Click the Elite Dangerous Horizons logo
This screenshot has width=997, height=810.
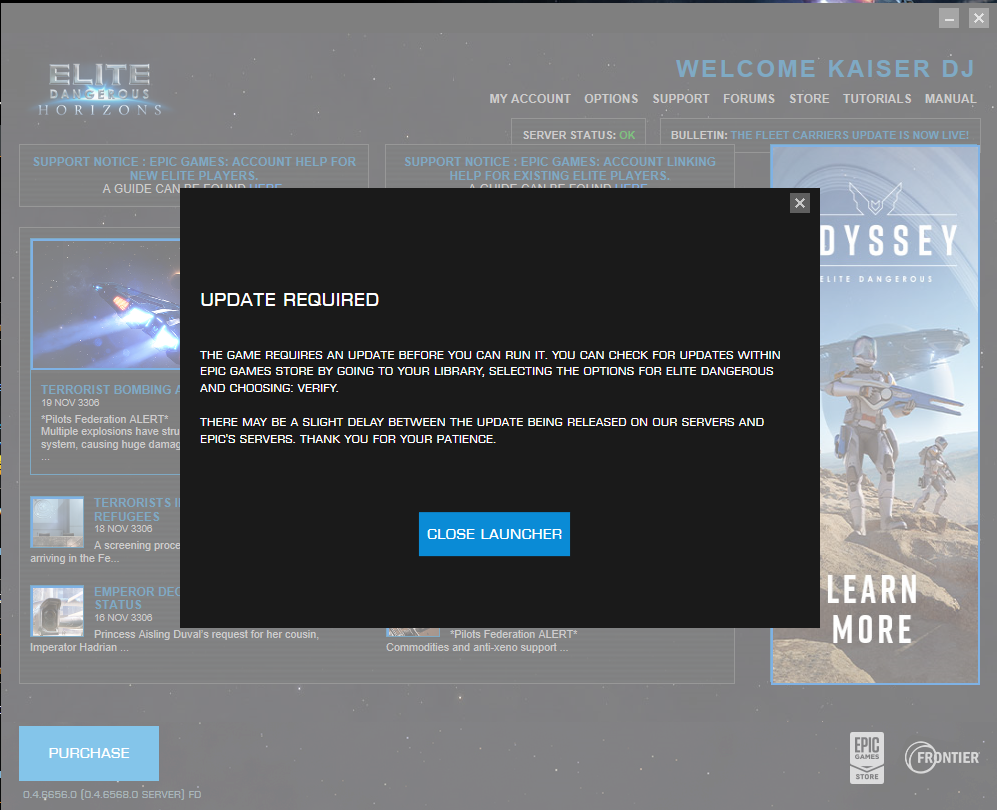100,89
